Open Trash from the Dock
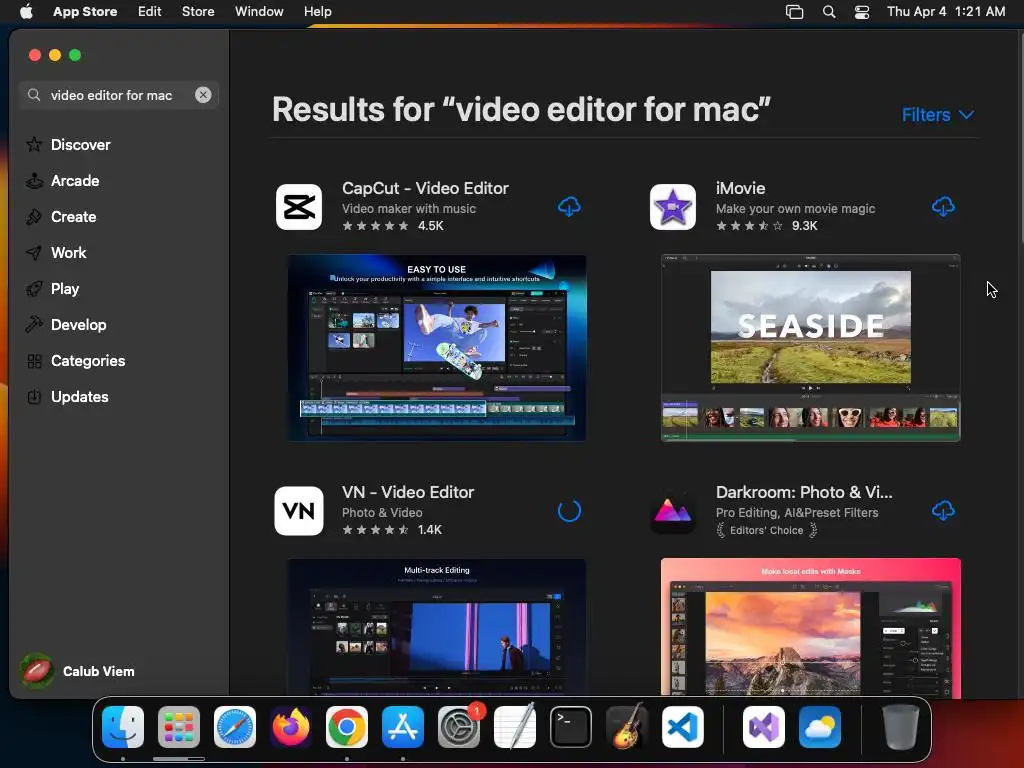Image resolution: width=1024 pixels, height=768 pixels. click(901, 726)
